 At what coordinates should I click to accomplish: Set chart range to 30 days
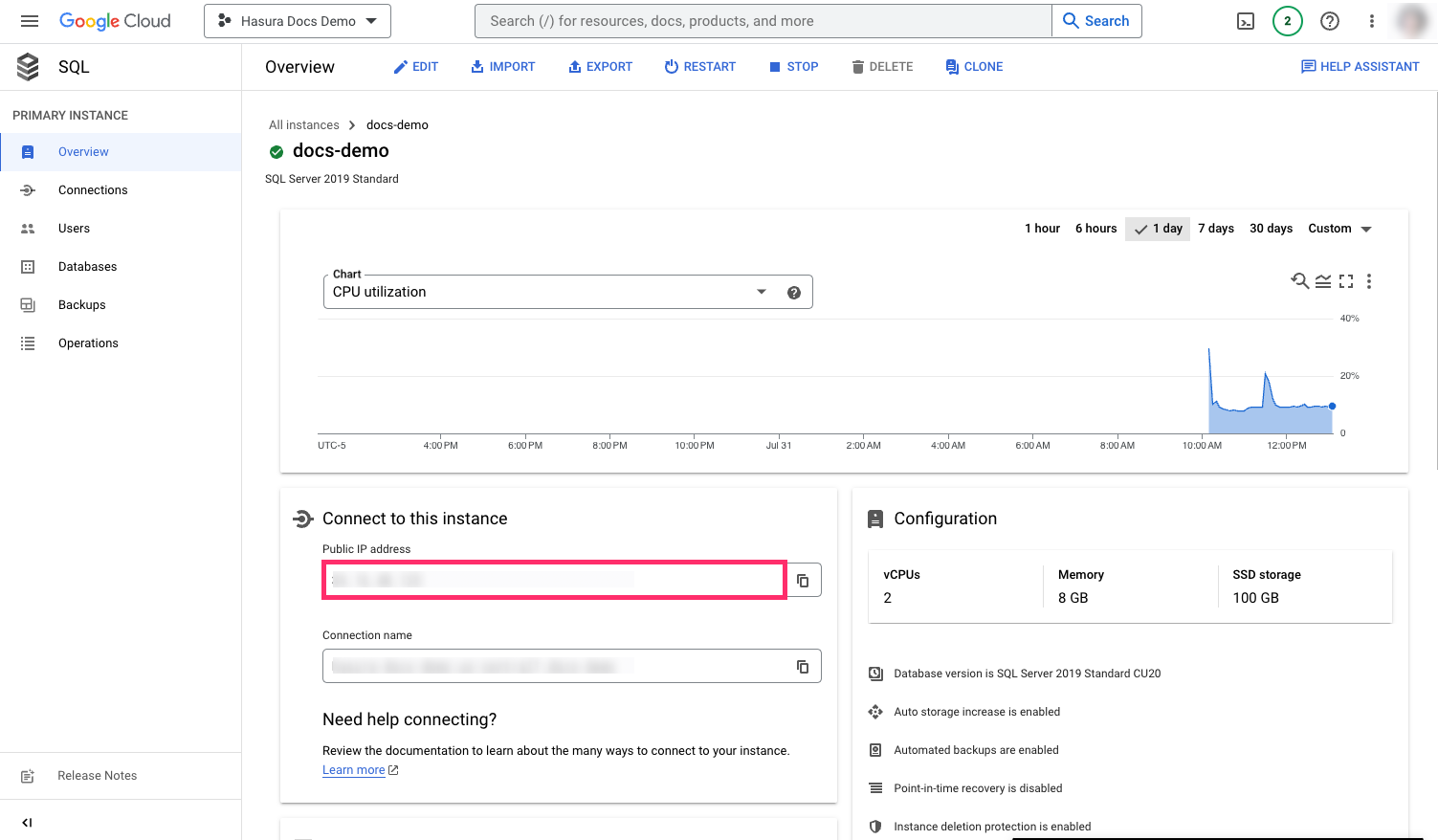1271,229
